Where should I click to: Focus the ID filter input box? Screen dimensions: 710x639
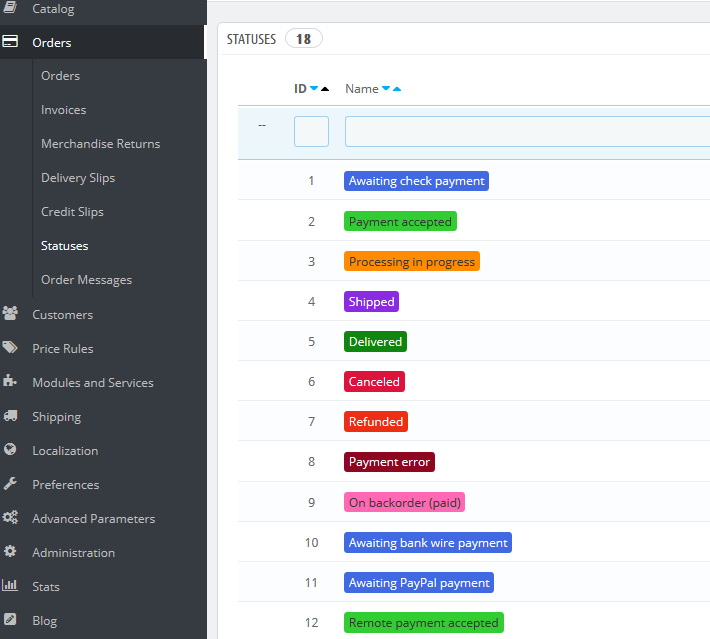[x=311, y=132]
